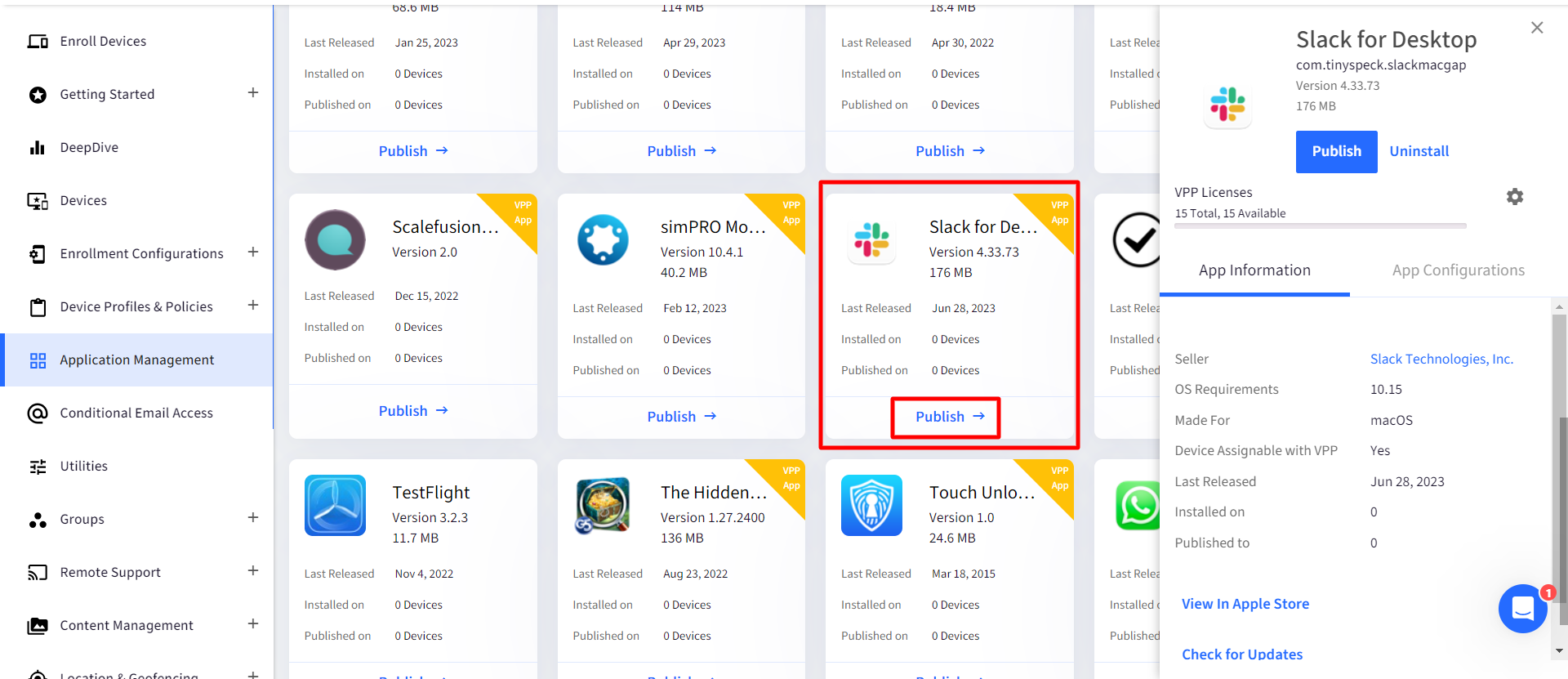1568x679 pixels.
Task: Publish the app released Jan 25, 2023
Action: 413,151
